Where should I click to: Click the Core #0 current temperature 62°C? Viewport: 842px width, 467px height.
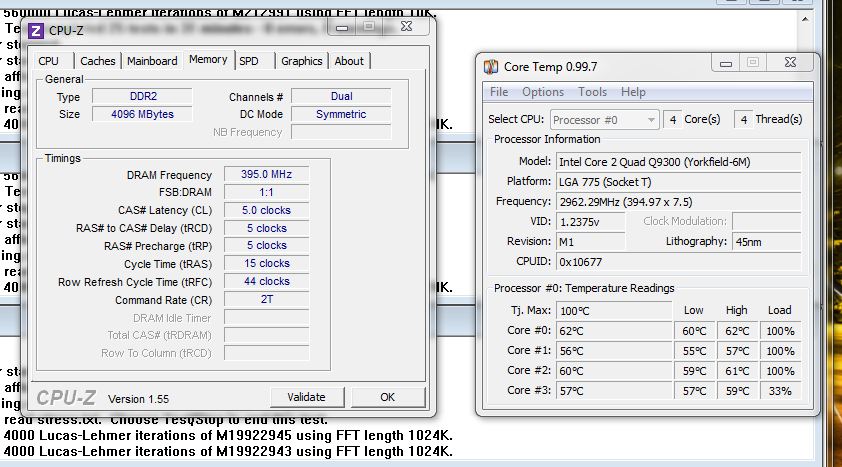click(x=614, y=331)
